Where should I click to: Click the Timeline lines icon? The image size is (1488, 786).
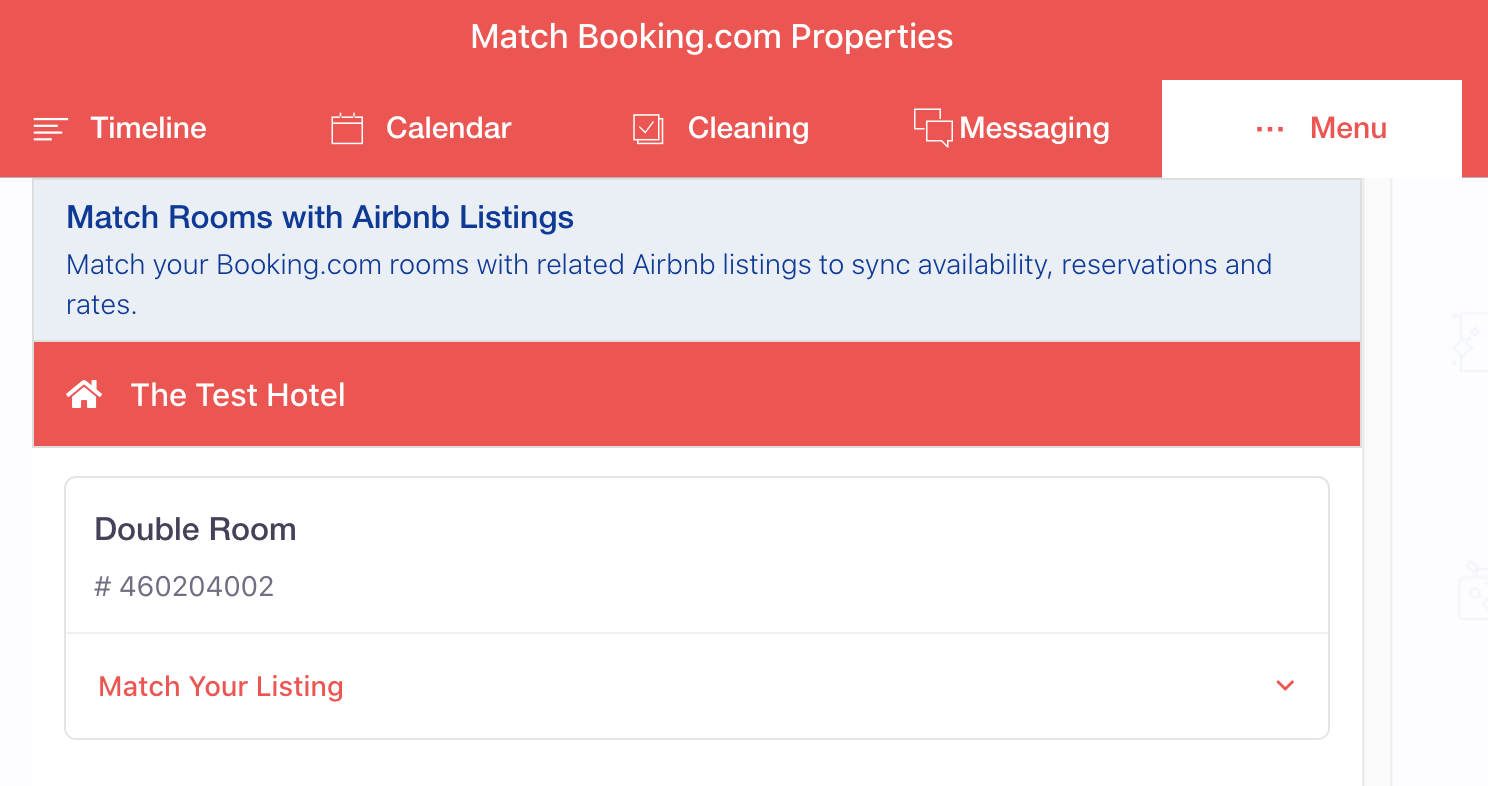50,129
